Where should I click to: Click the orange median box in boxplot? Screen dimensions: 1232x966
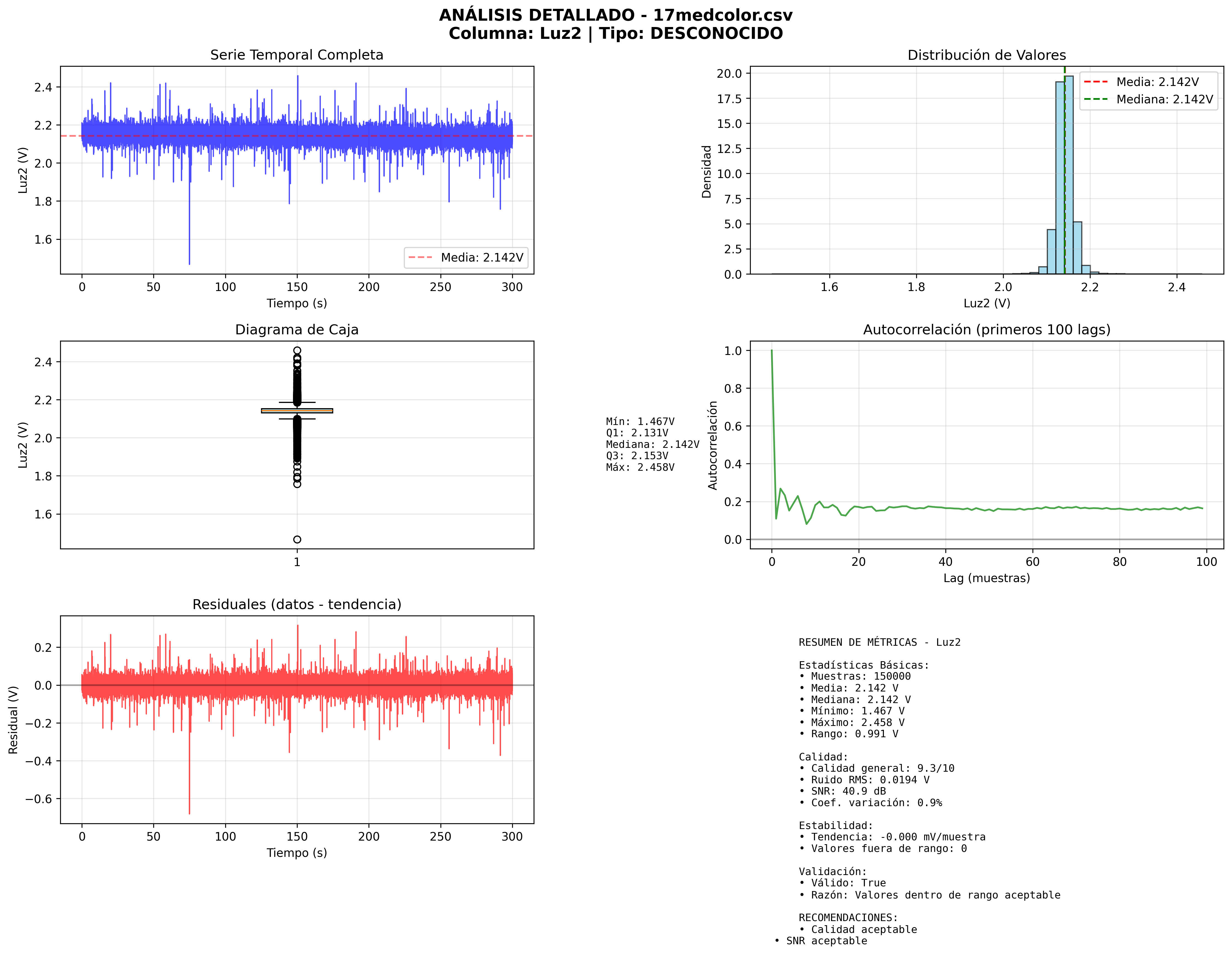coord(297,411)
